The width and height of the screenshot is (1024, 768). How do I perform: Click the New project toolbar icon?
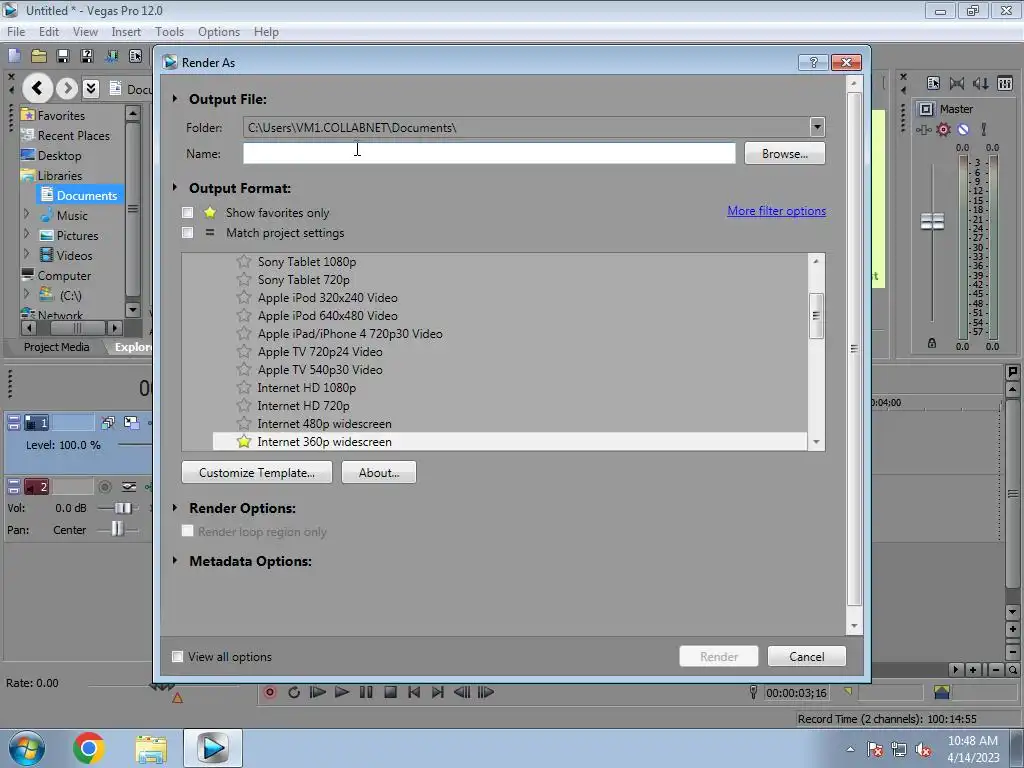pos(14,56)
